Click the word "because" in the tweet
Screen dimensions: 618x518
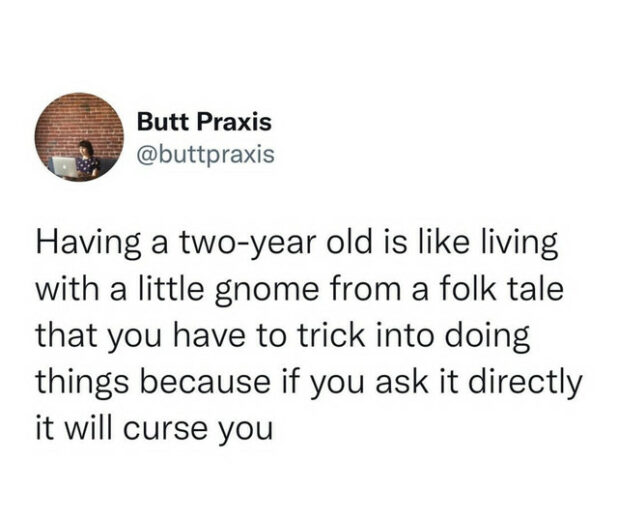206,382
